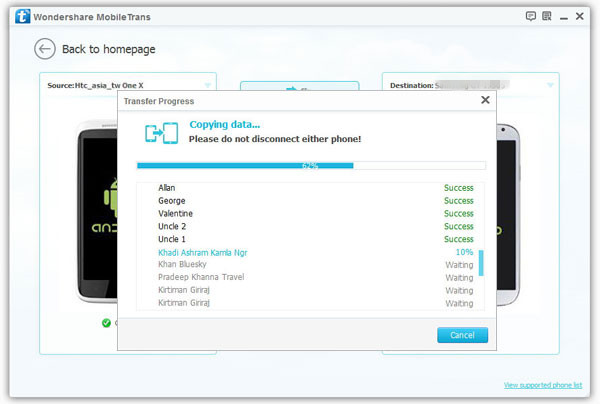Close the Transfer Progress dialog
The height and width of the screenshot is (404, 600).
(485, 100)
